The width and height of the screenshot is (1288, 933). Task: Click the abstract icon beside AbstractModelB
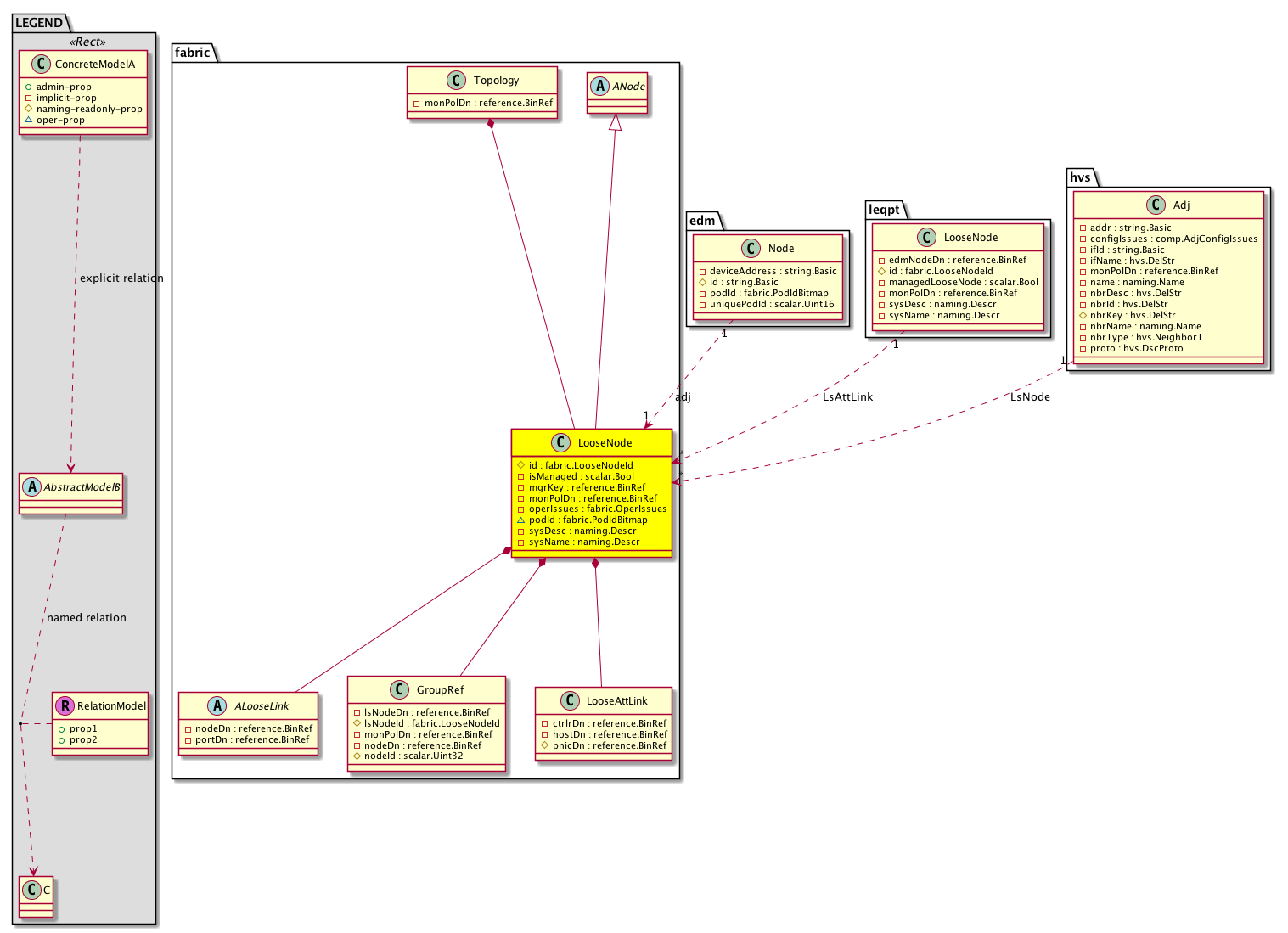[31, 486]
